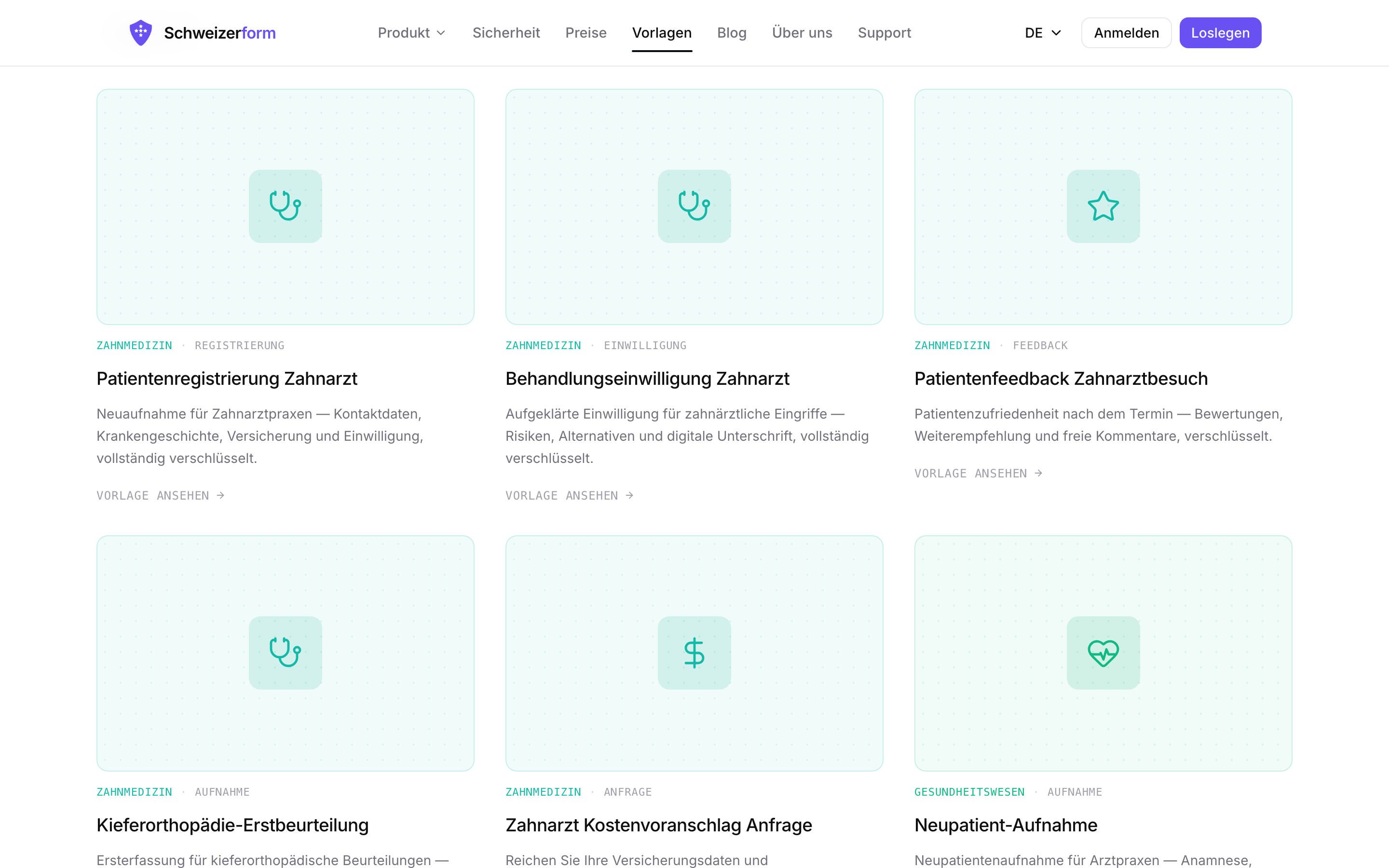Click AUFNAHME tag under Kieferorthopädie card
The image size is (1389, 868).
tap(222, 792)
